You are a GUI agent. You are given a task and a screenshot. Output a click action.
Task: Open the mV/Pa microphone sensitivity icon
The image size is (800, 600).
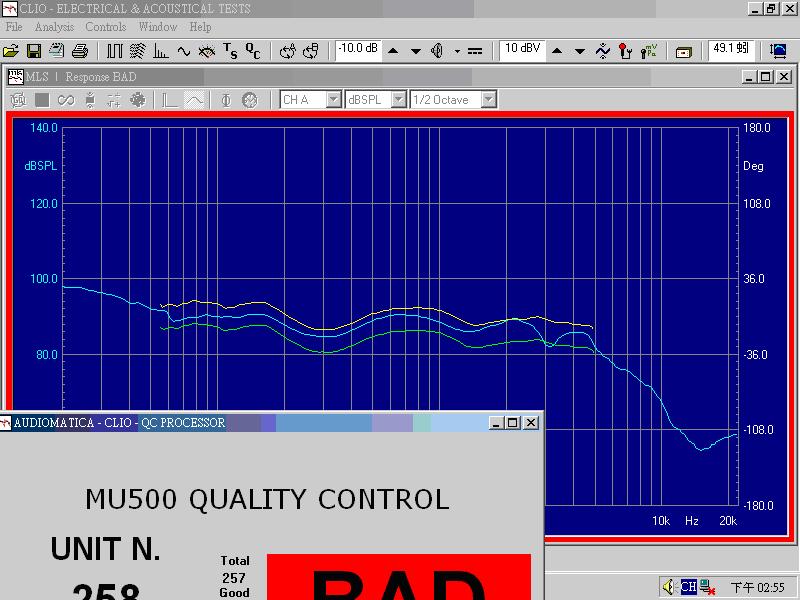(649, 51)
